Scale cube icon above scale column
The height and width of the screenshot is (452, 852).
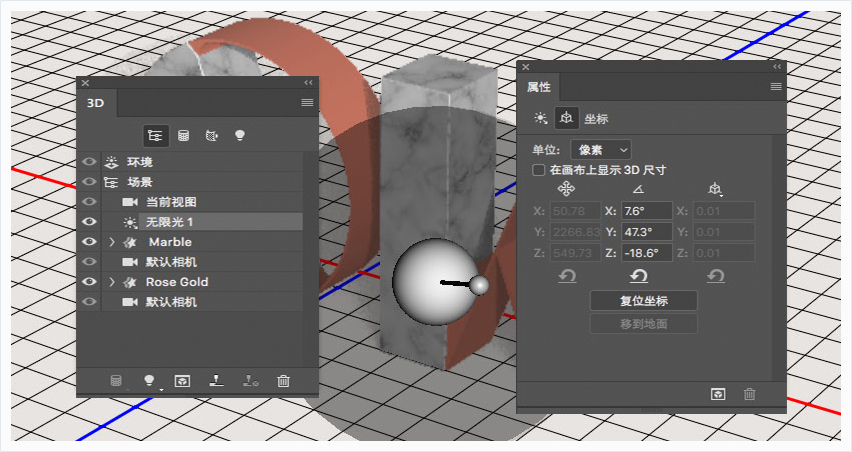(715, 189)
